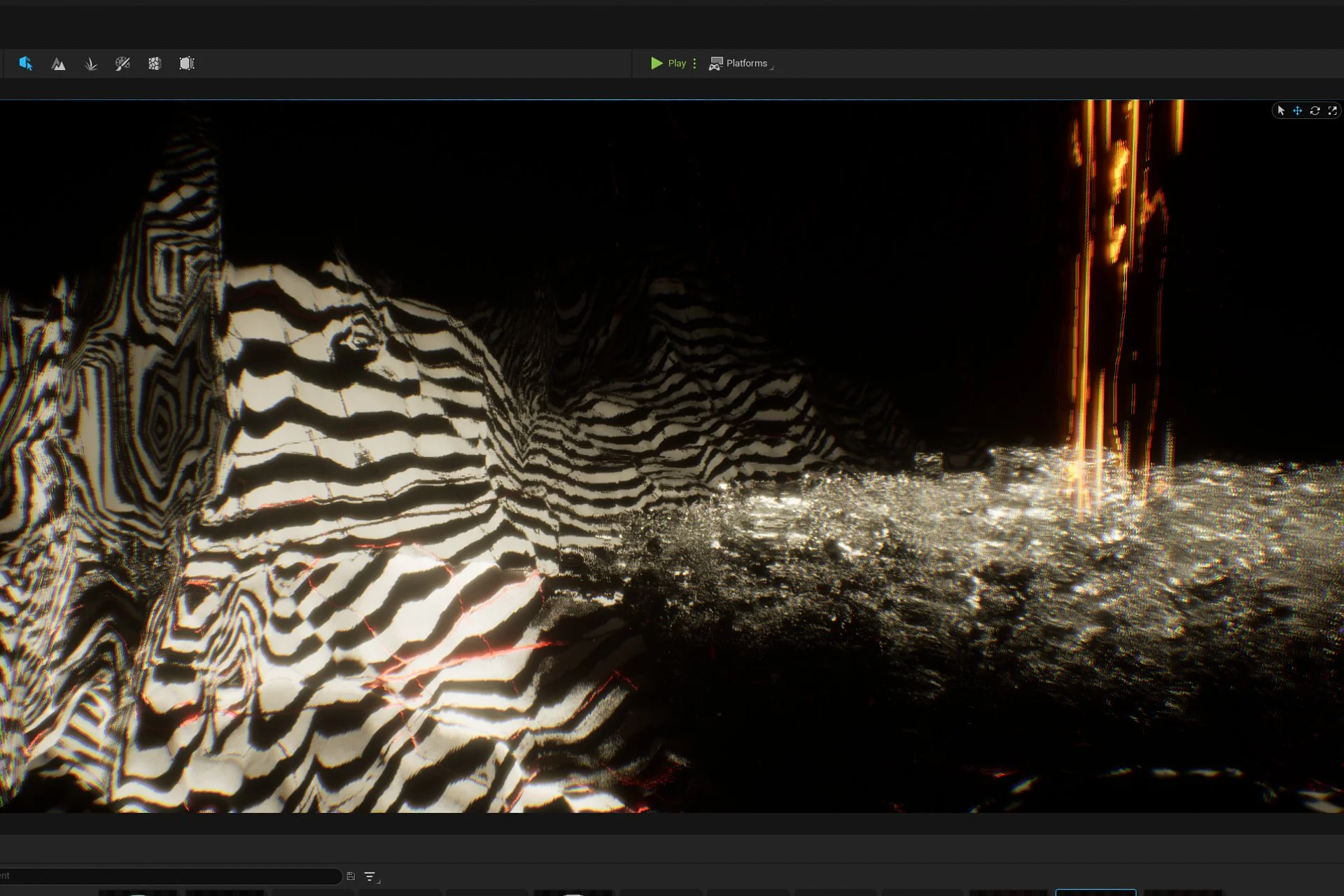This screenshot has width=1344, height=896.
Task: Click the content browser search field
Action: pyautogui.click(x=170, y=876)
